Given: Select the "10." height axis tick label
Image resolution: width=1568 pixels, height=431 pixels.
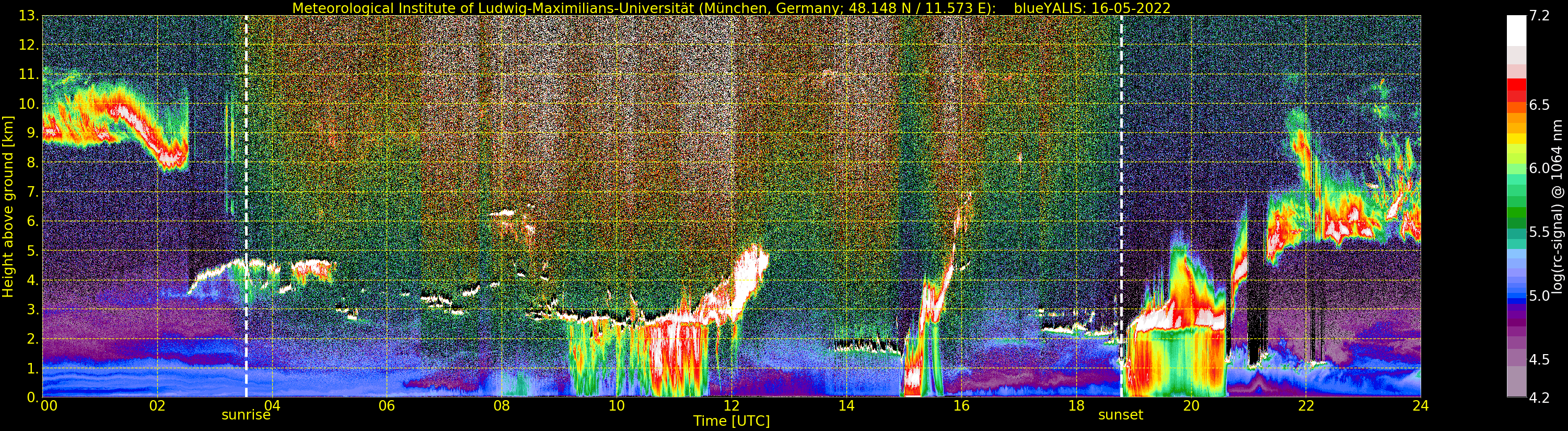Looking at the screenshot, I should 29,104.
